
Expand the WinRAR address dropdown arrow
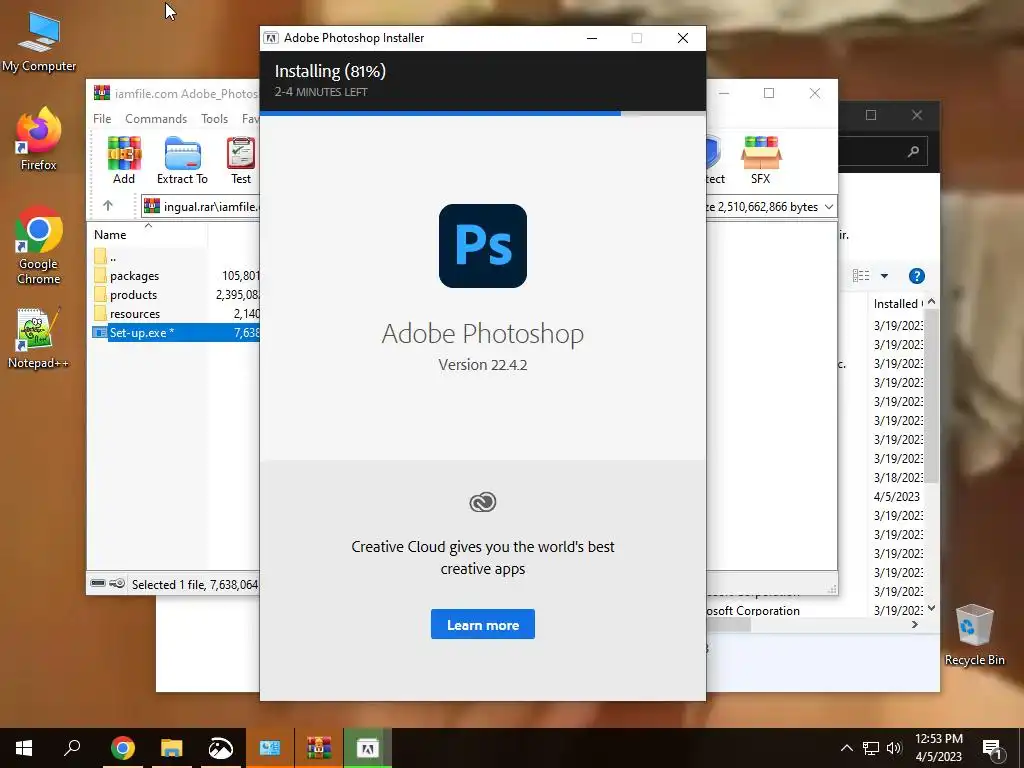pos(829,206)
